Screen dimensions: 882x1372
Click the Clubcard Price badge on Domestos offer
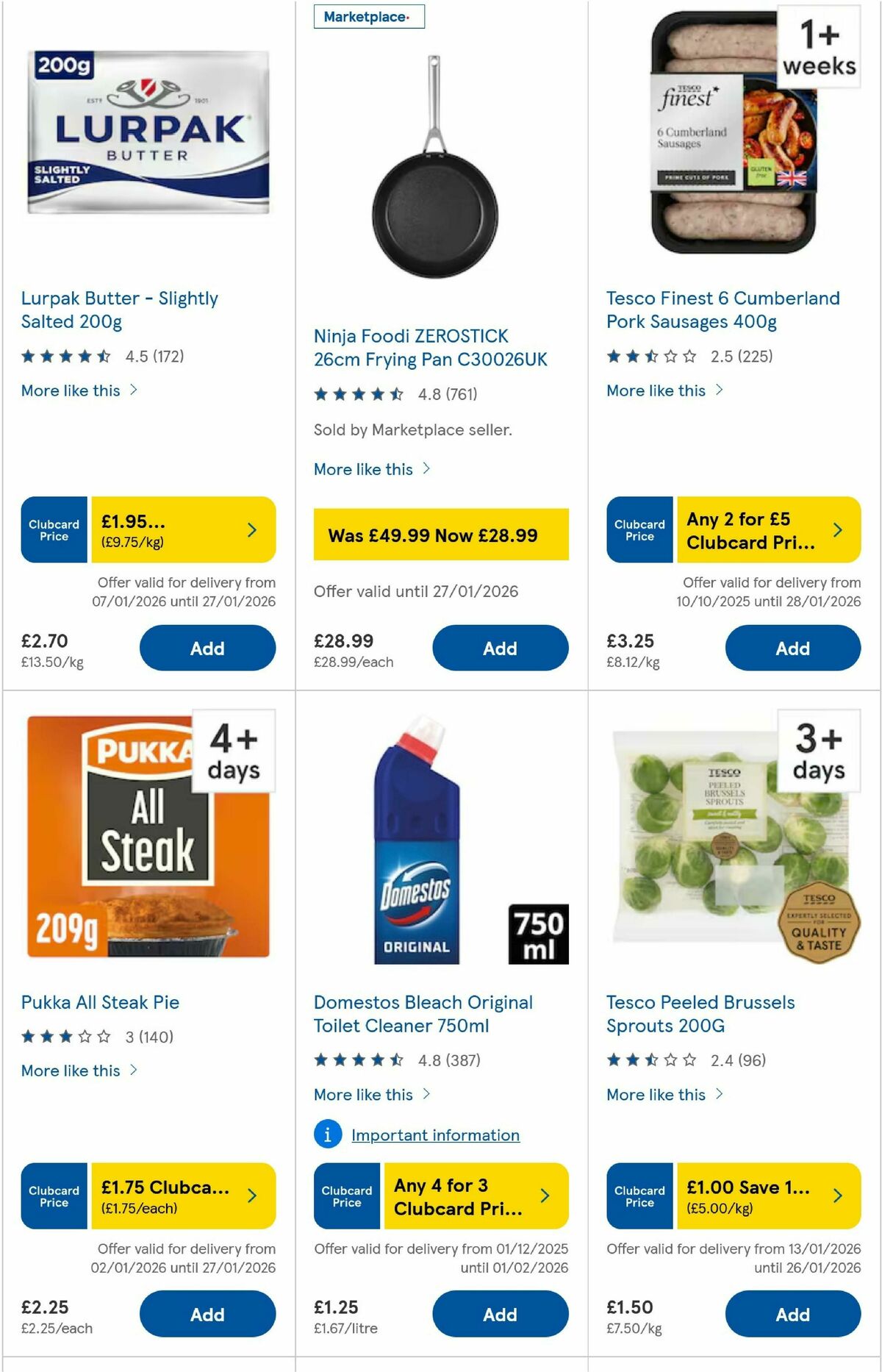pyautogui.click(x=345, y=1196)
